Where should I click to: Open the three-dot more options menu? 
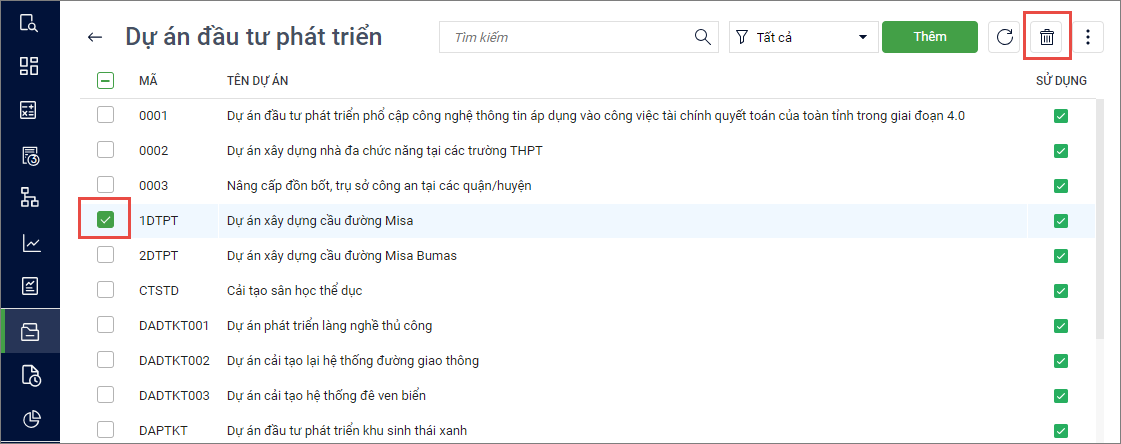[1088, 38]
